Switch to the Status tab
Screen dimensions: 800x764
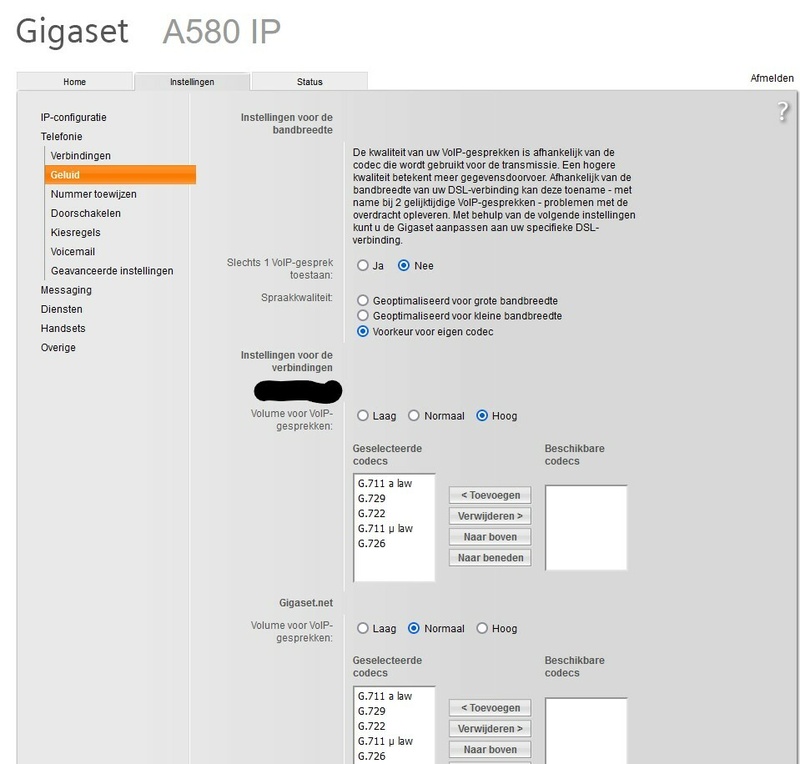coord(310,82)
